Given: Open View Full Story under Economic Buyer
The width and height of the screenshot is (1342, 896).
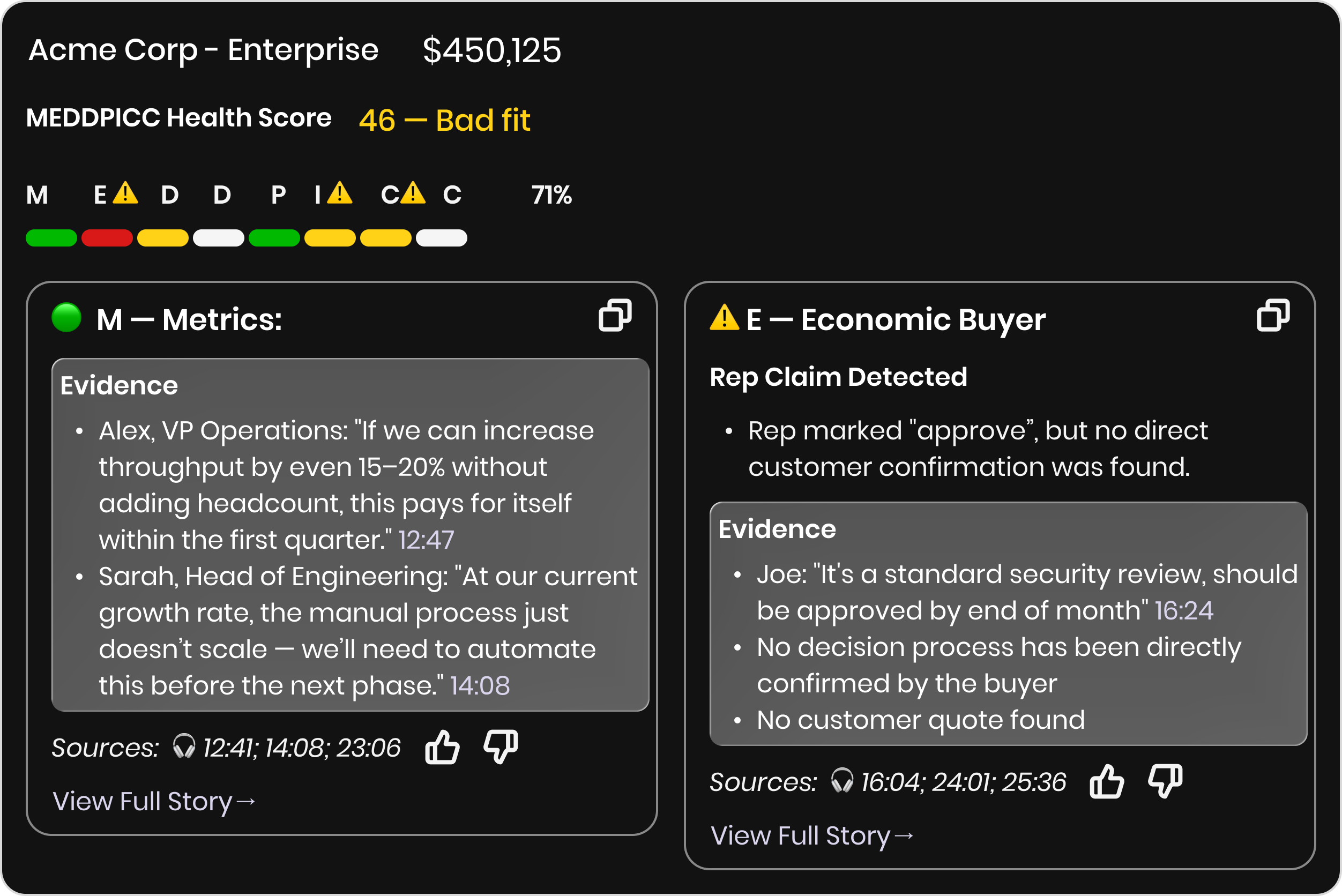Looking at the screenshot, I should (812, 835).
